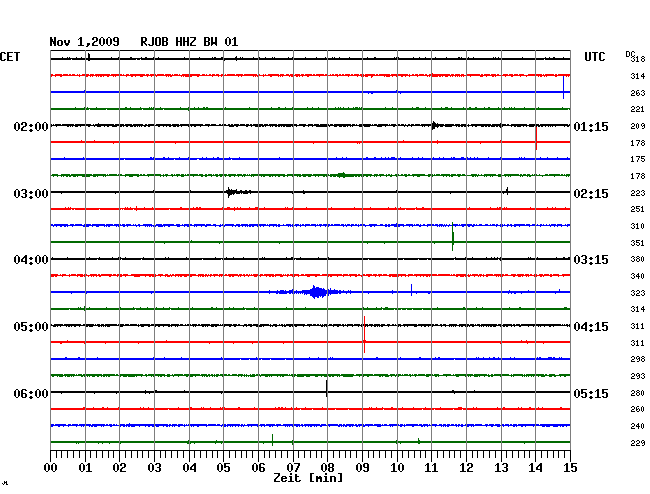Image resolution: width=650 pixels, height=494 pixels.
Task: Click the 02:15 UTC row label
Action: pos(591,194)
